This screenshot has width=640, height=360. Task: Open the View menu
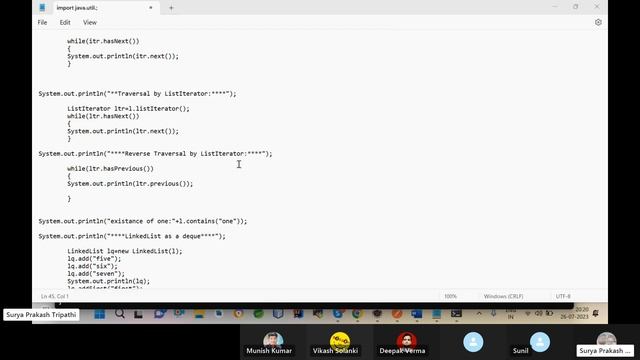[90, 22]
